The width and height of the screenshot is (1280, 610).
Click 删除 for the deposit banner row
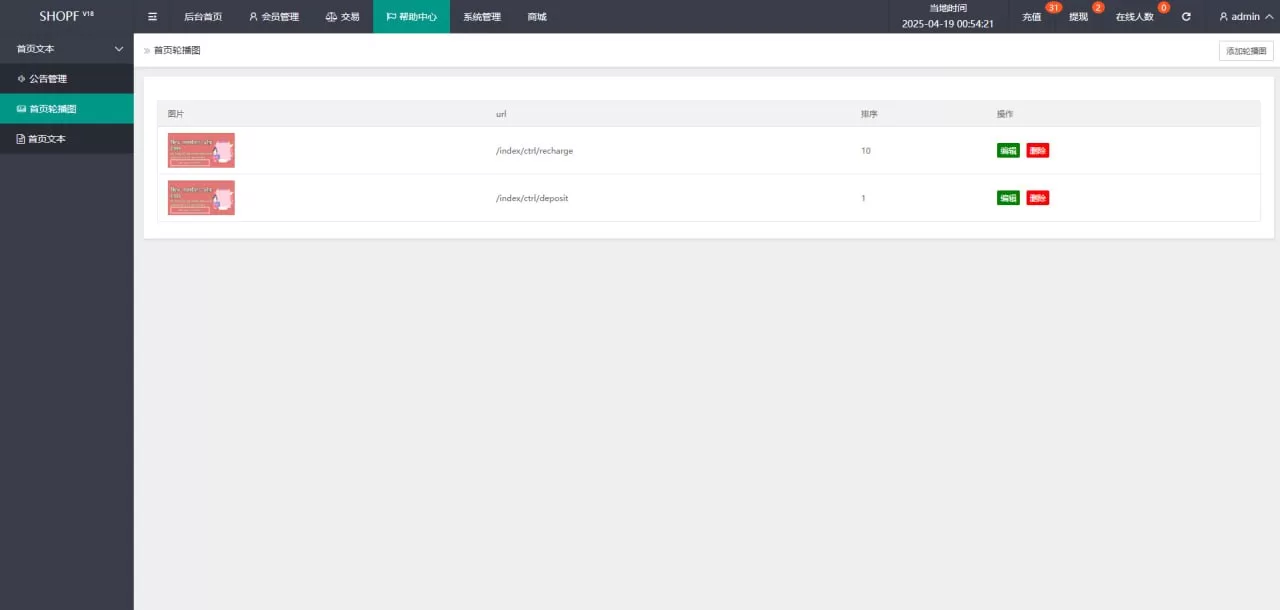tap(1037, 198)
